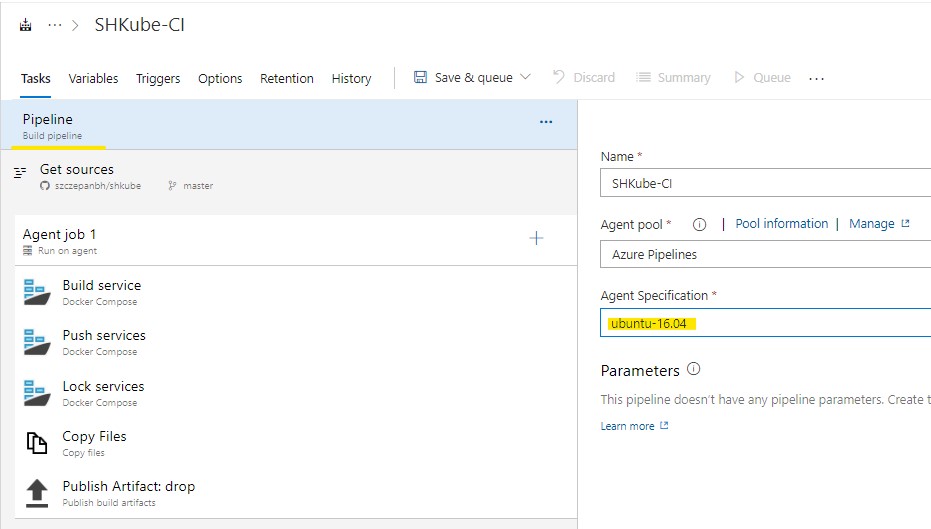The width and height of the screenshot is (931, 529).
Task: Click the Publish Artifact upload icon
Action: coord(37,493)
